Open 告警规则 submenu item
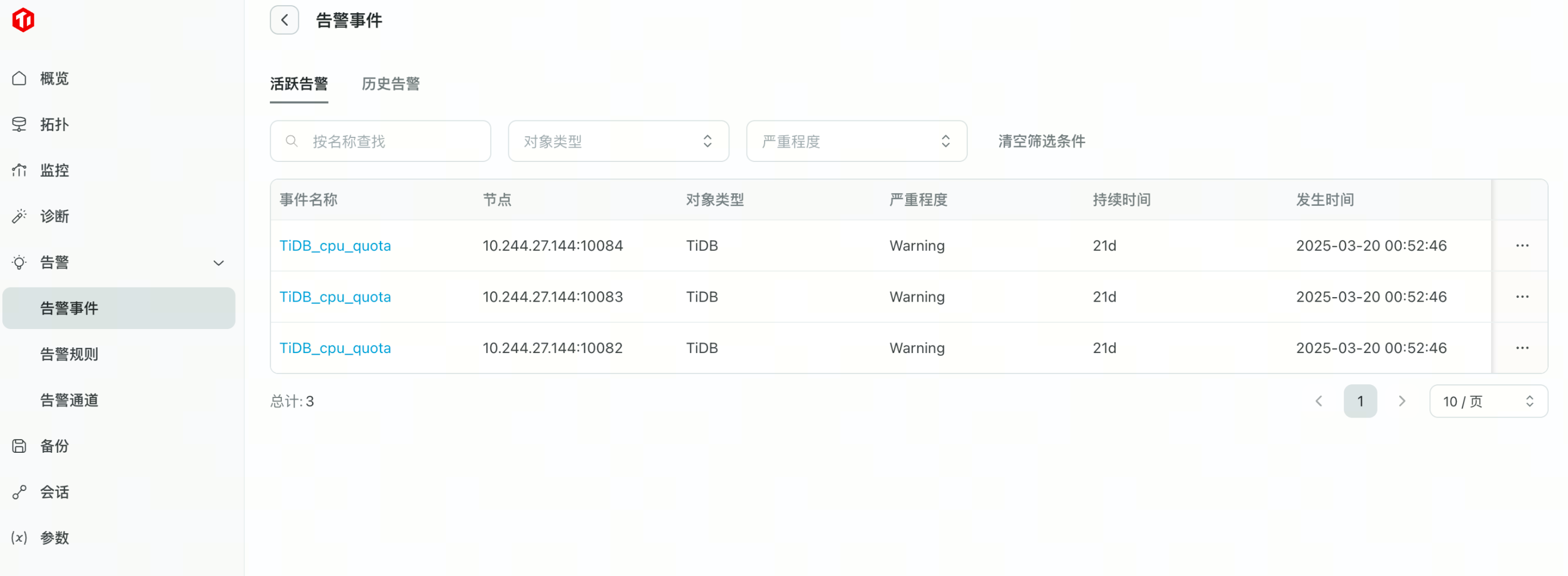Image resolution: width=1568 pixels, height=576 pixels. 69,354
